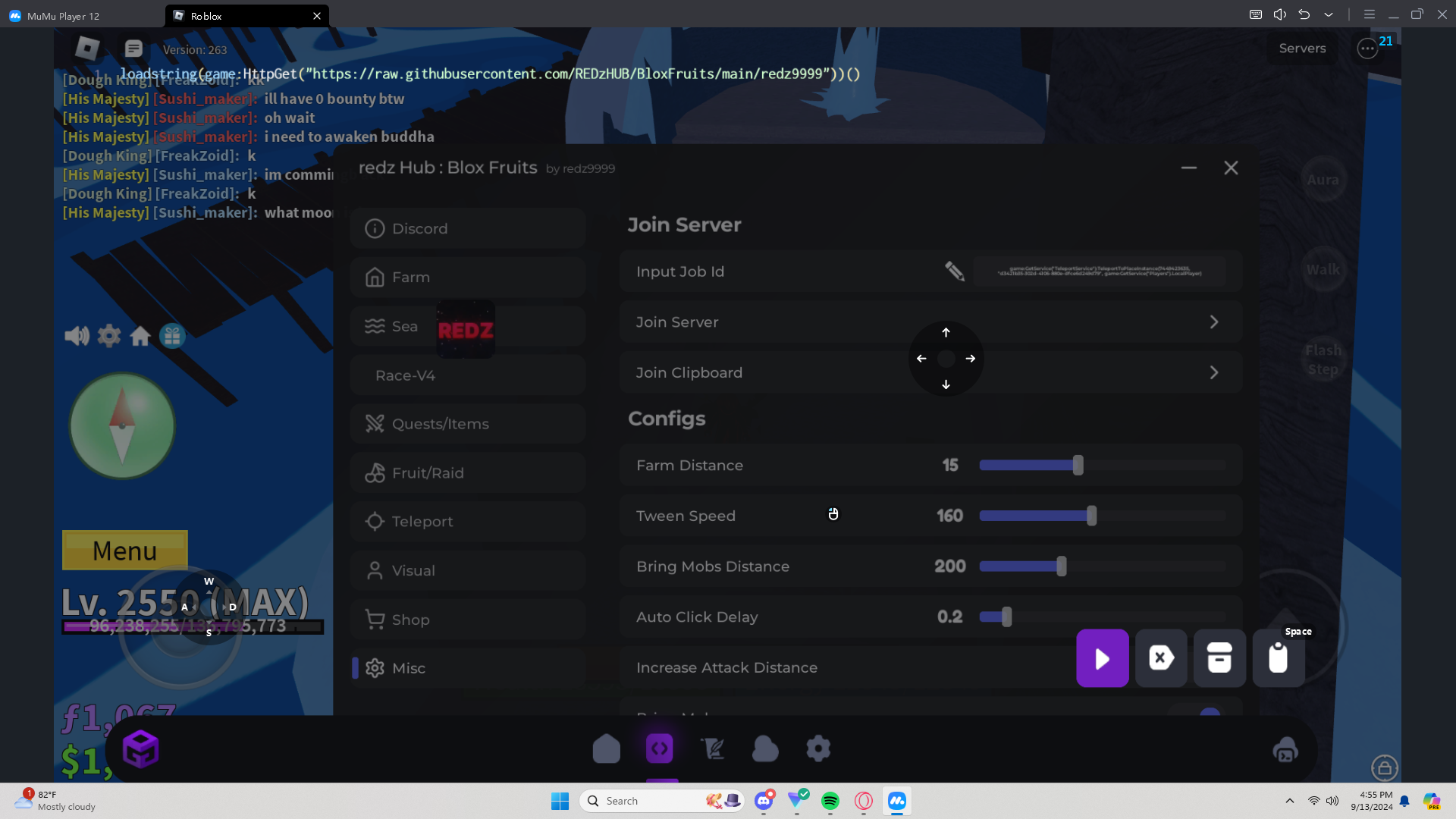This screenshot has width=1456, height=819.
Task: Tap the Walk button
Action: (x=1323, y=269)
